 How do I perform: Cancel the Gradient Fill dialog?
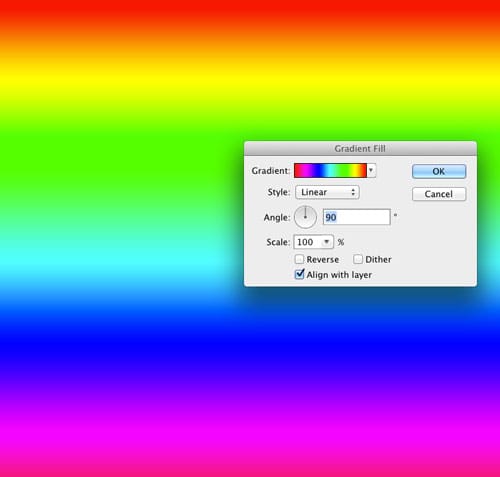pos(439,194)
